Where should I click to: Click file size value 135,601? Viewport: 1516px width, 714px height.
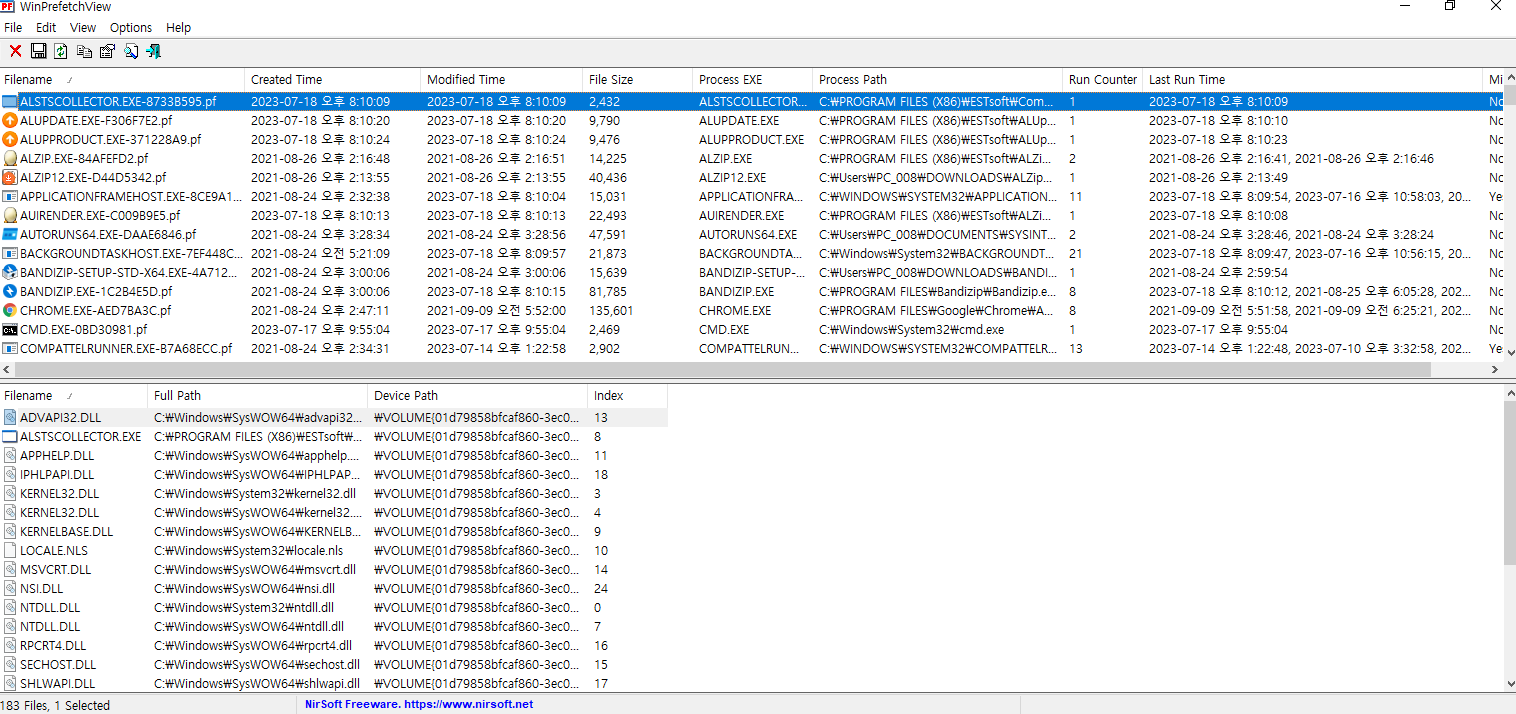coord(611,311)
